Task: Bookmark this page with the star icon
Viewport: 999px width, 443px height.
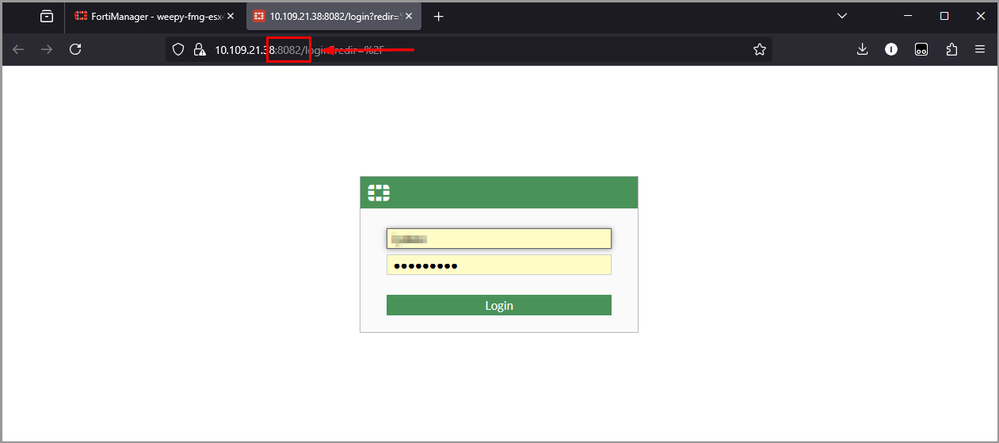Action: click(759, 49)
